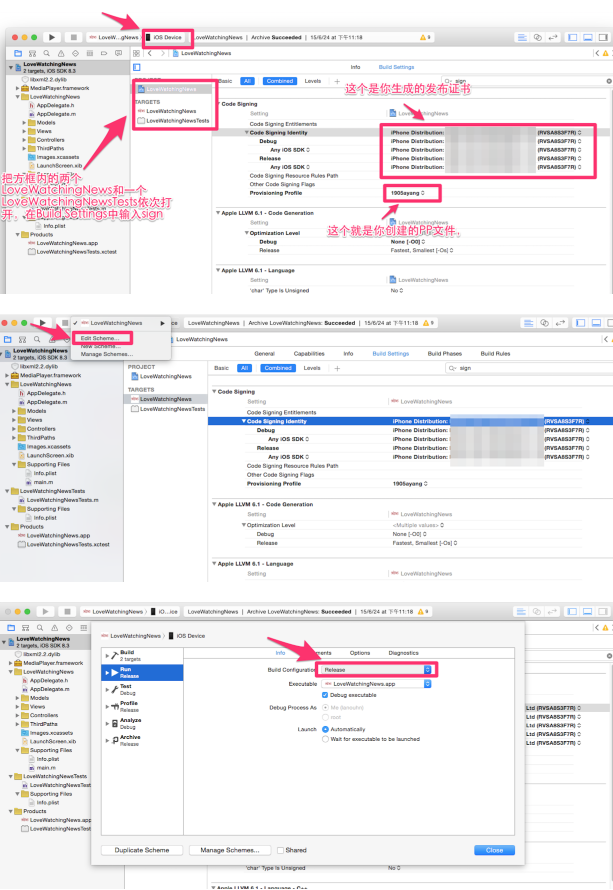The image size is (613, 890).
Task: Click the 'iOS Device' destination in the top screenshot toolbar
Action: (x=167, y=37)
